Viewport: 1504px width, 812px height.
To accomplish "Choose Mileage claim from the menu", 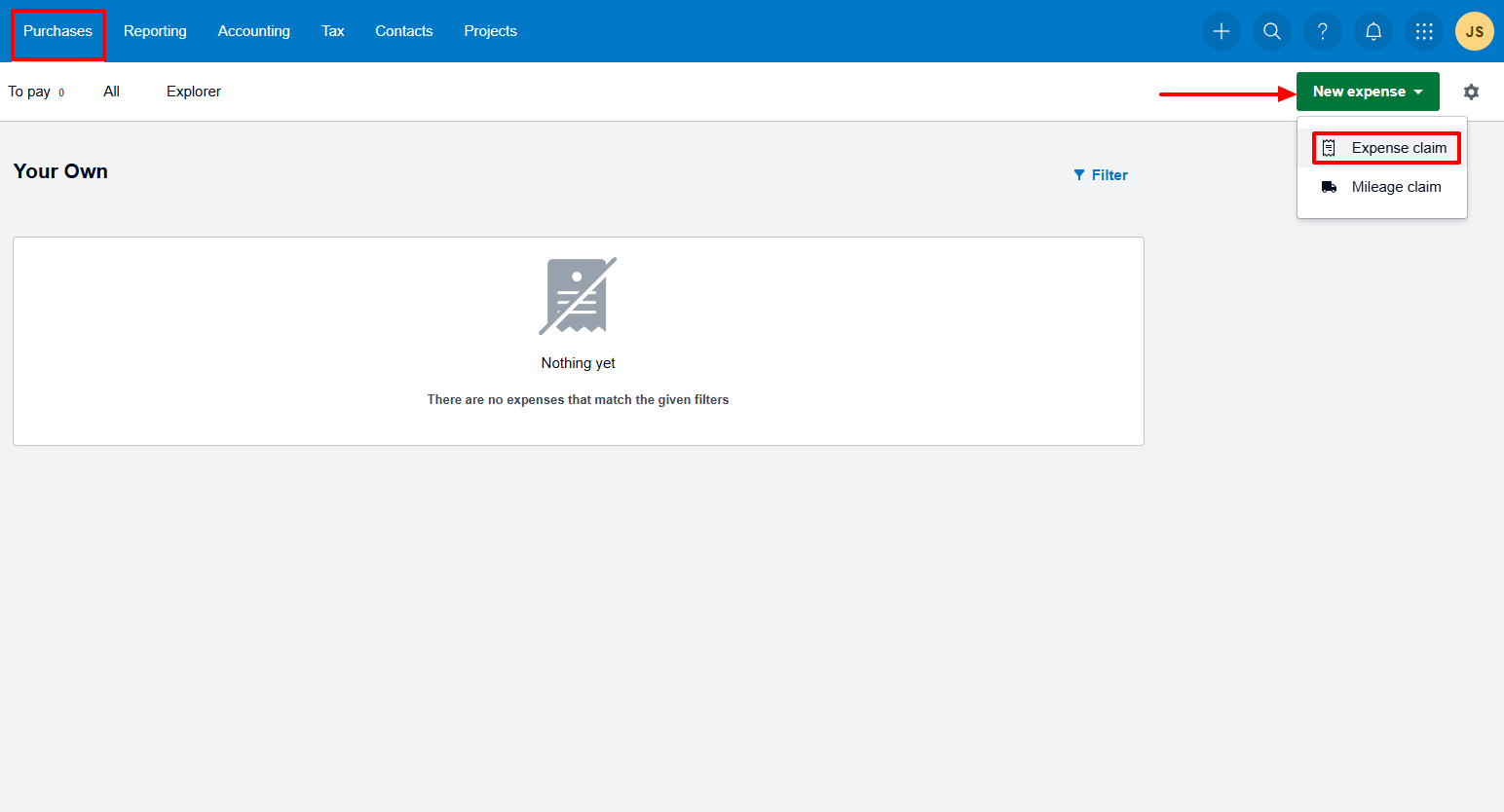I will [x=1397, y=186].
